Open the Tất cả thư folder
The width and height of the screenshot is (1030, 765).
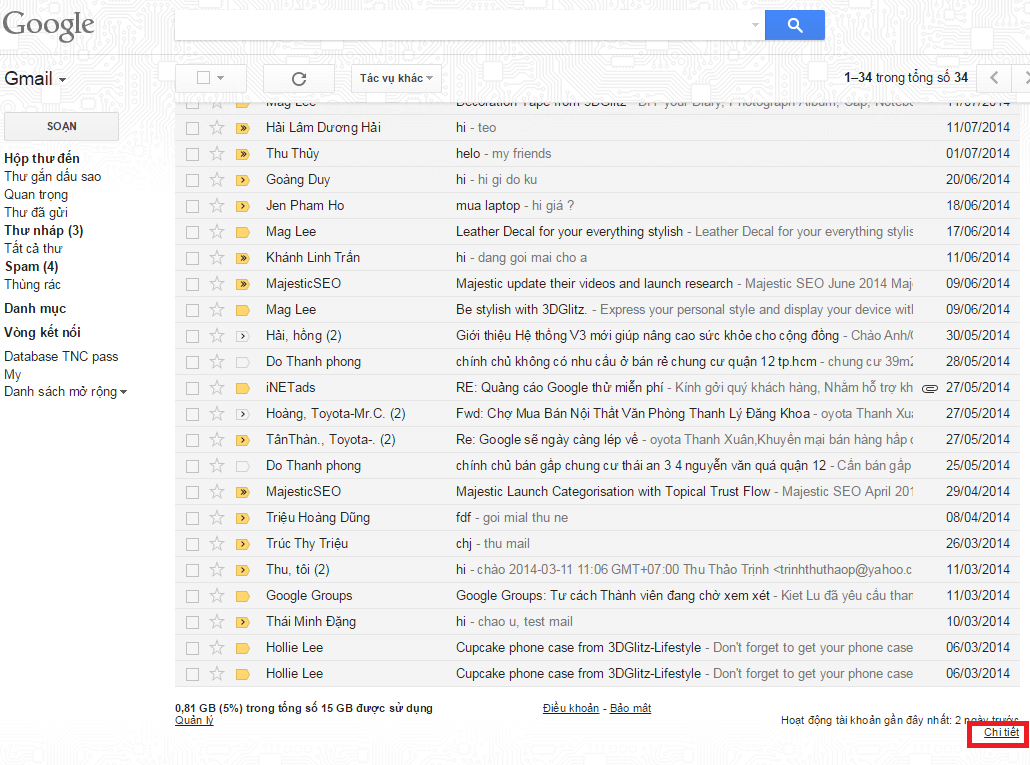pos(34,248)
